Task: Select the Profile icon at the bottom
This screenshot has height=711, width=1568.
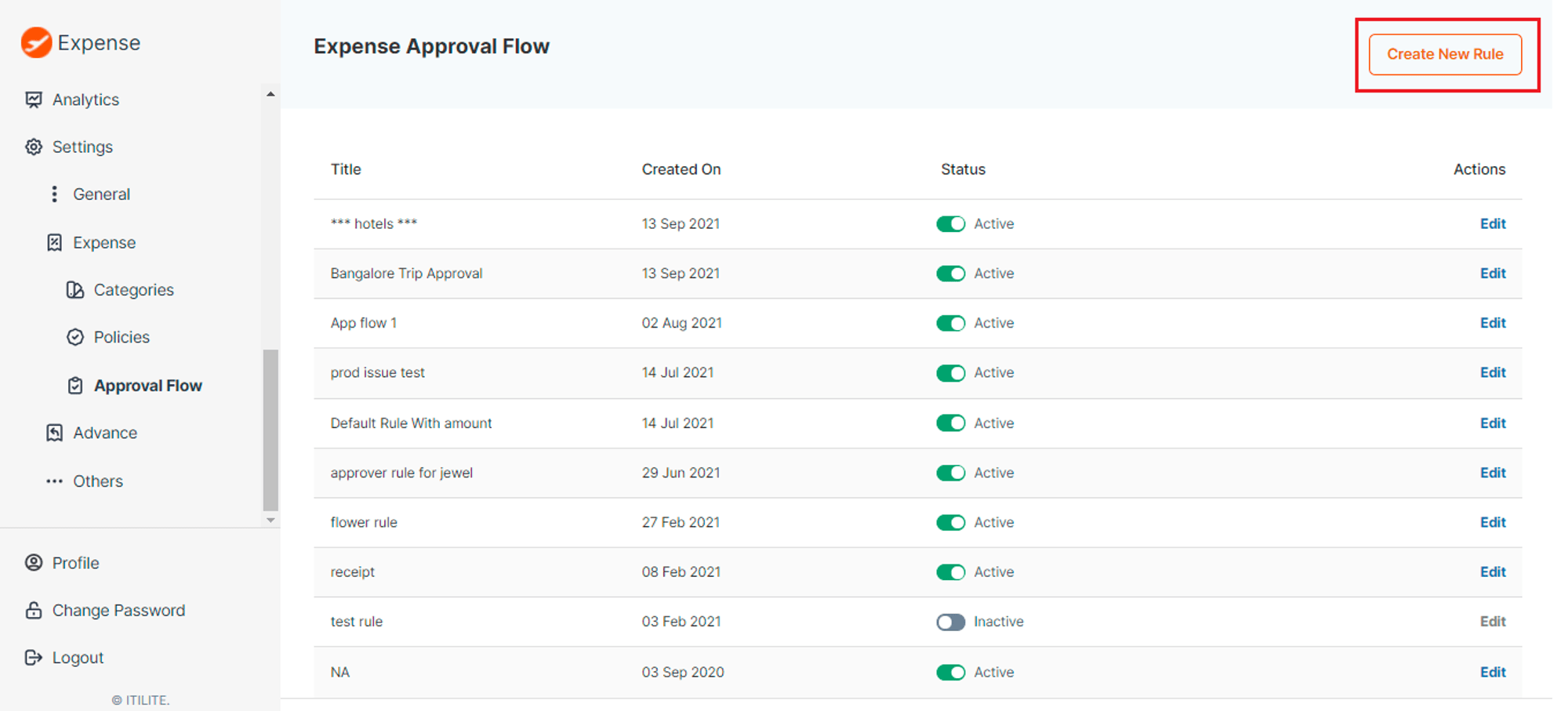Action: (x=32, y=562)
